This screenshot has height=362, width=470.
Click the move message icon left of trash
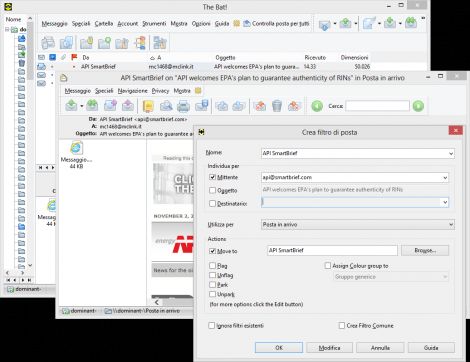(260, 106)
